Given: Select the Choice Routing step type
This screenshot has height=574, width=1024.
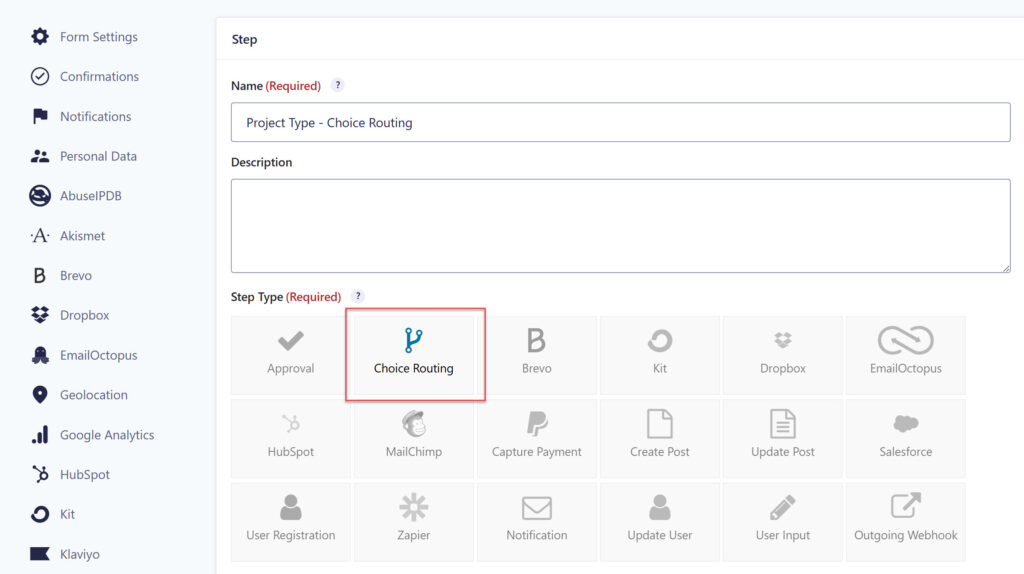Looking at the screenshot, I should [414, 355].
